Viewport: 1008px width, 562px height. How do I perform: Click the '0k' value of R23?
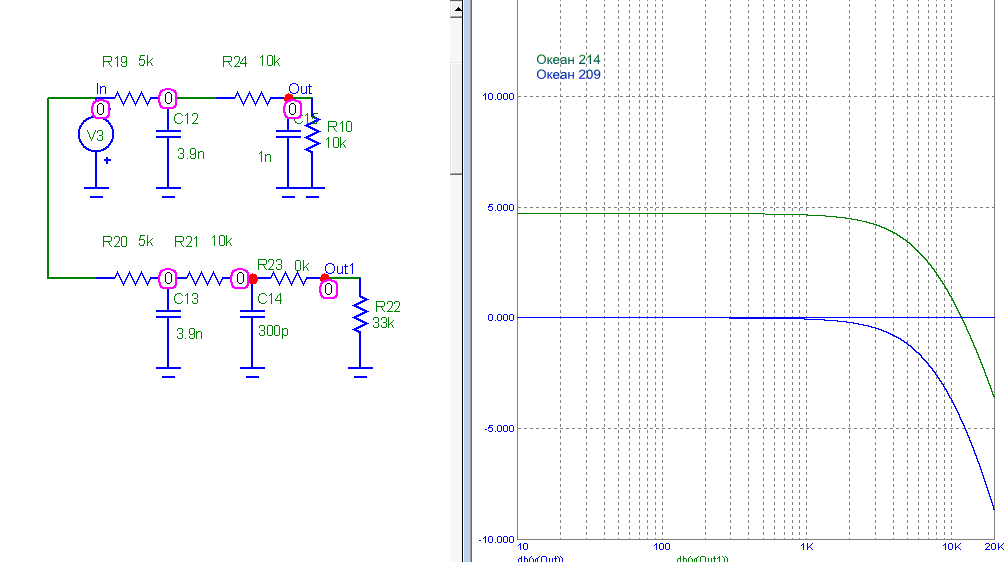[302, 266]
